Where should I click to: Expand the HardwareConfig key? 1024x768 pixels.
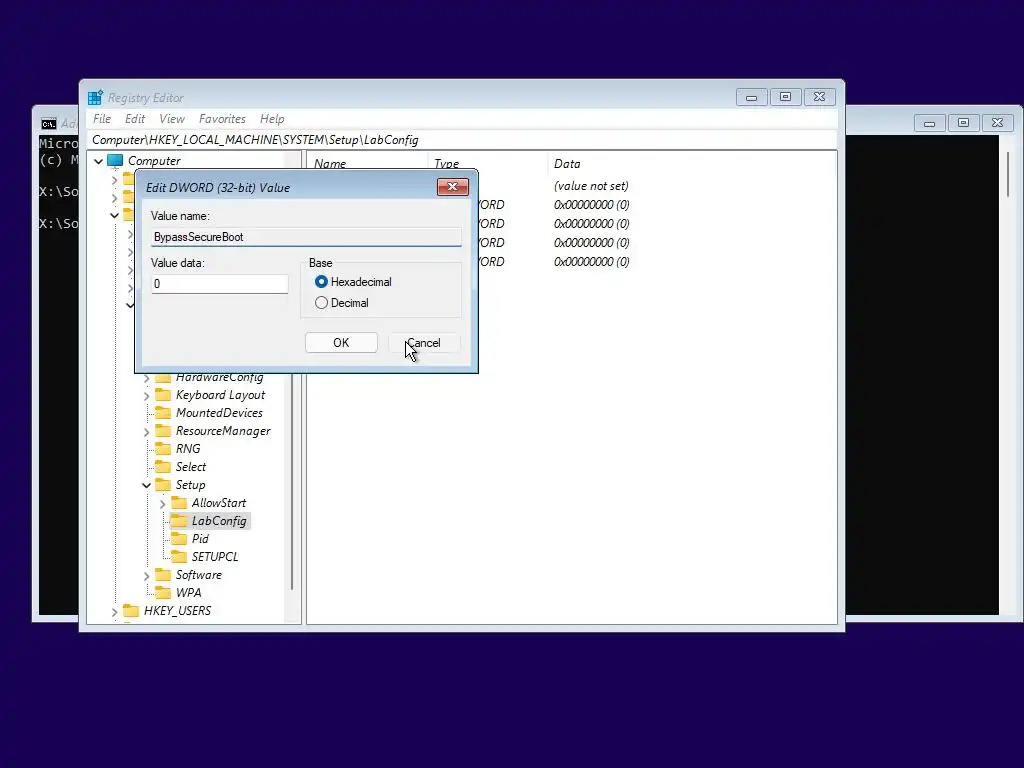(x=146, y=377)
